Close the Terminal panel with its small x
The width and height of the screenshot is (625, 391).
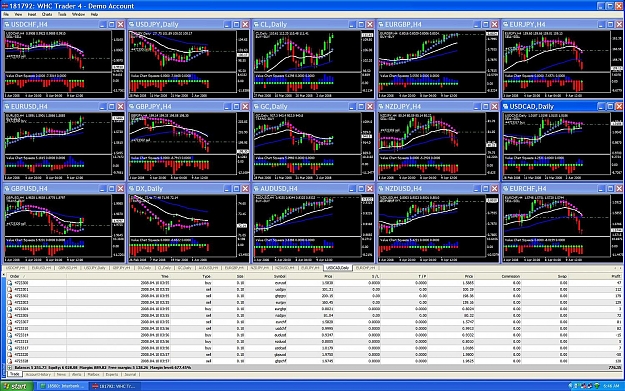coord(3,275)
